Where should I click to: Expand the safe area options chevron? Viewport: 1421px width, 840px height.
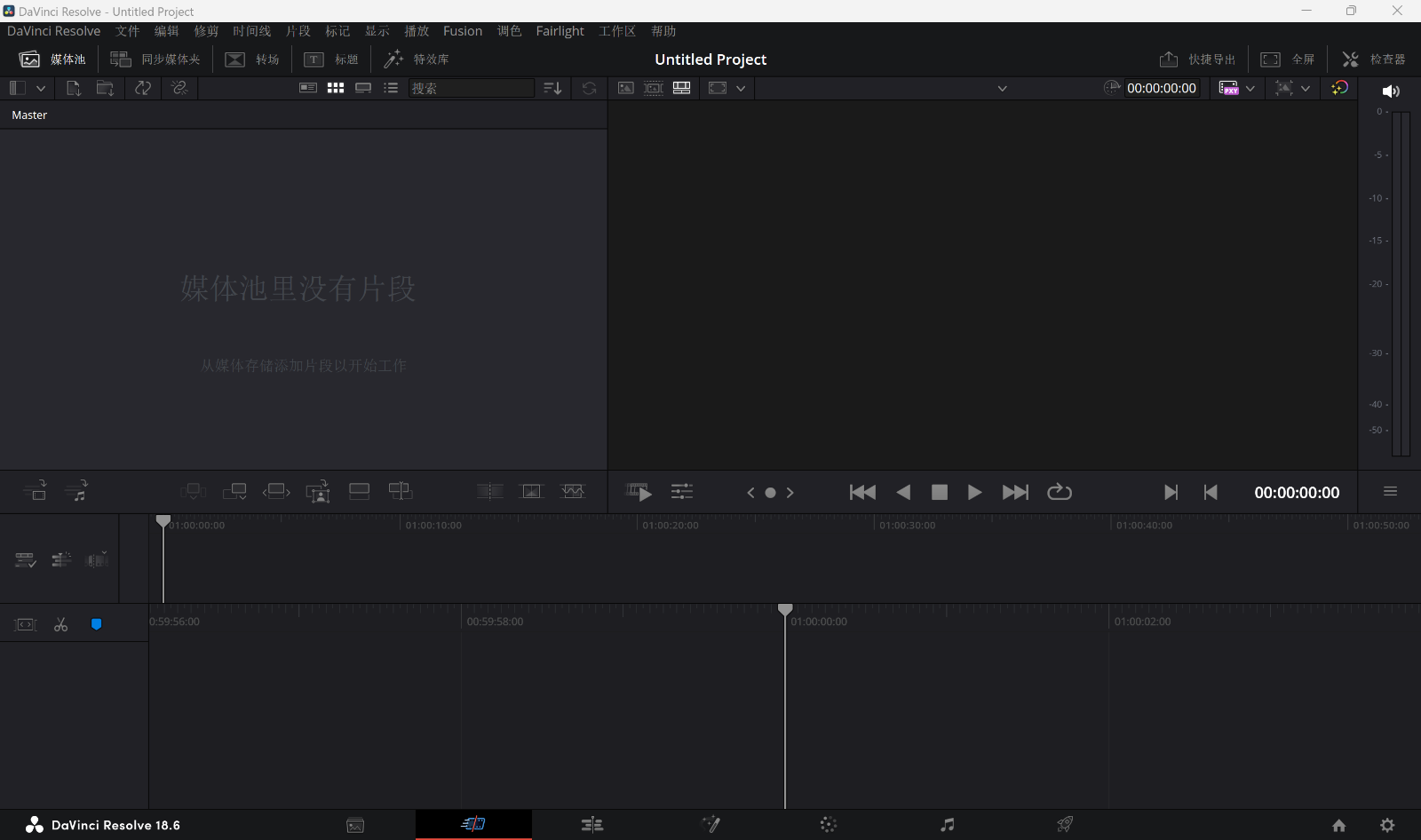(x=741, y=88)
